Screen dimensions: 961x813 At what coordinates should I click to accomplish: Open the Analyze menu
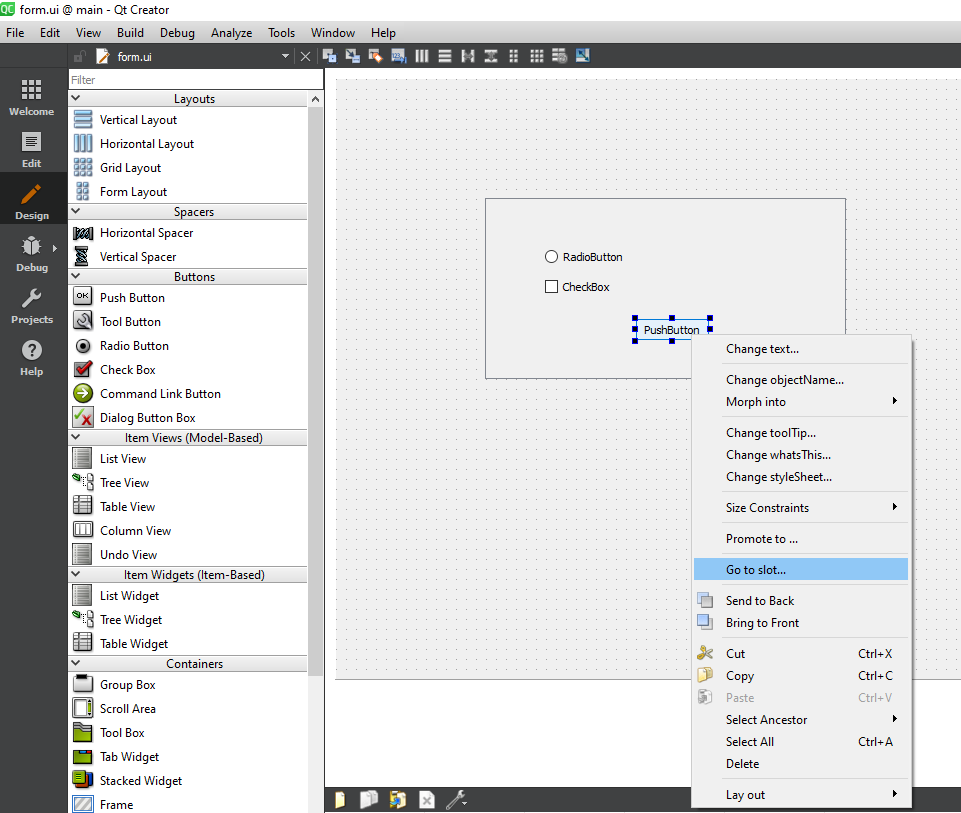231,33
